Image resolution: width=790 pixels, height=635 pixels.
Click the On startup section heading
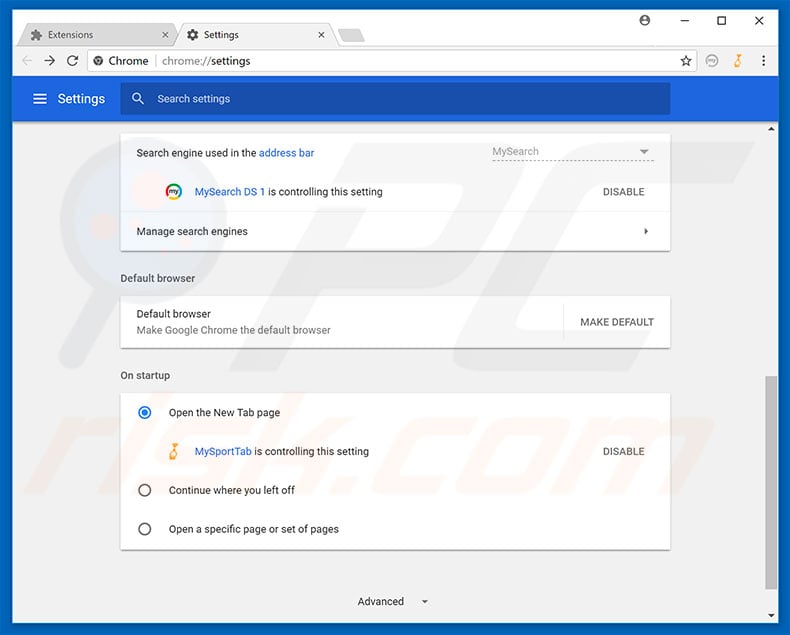145,375
